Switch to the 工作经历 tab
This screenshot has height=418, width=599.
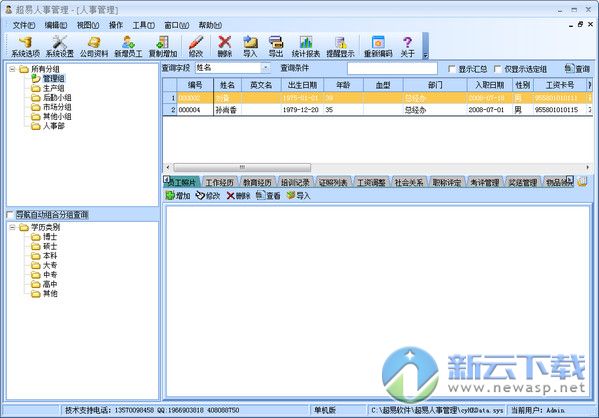pos(220,183)
